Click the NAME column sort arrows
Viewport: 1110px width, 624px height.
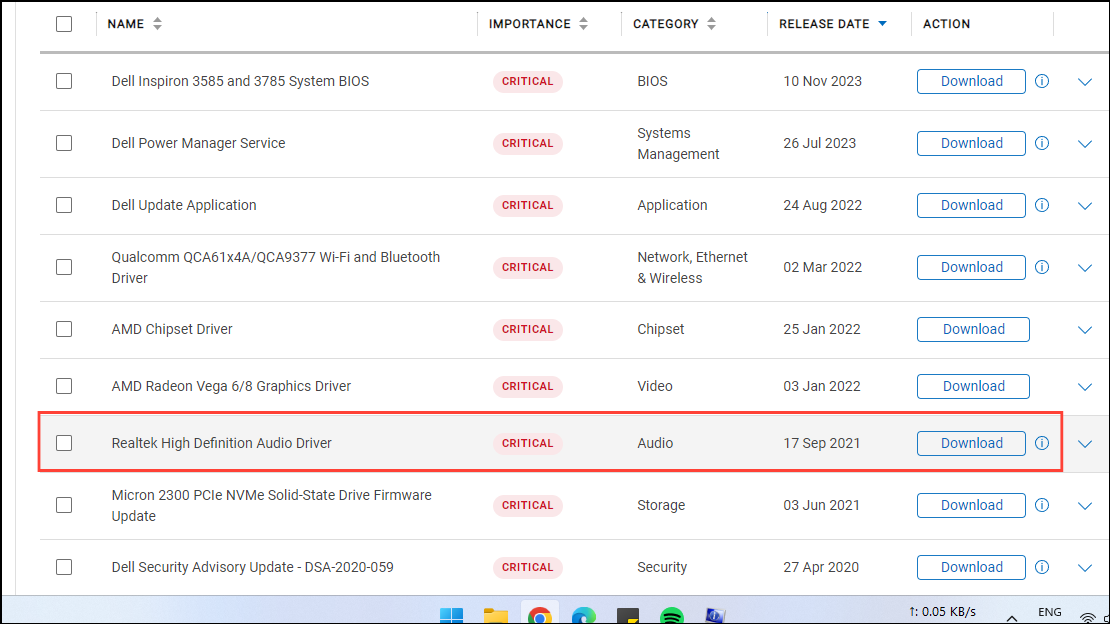click(157, 24)
